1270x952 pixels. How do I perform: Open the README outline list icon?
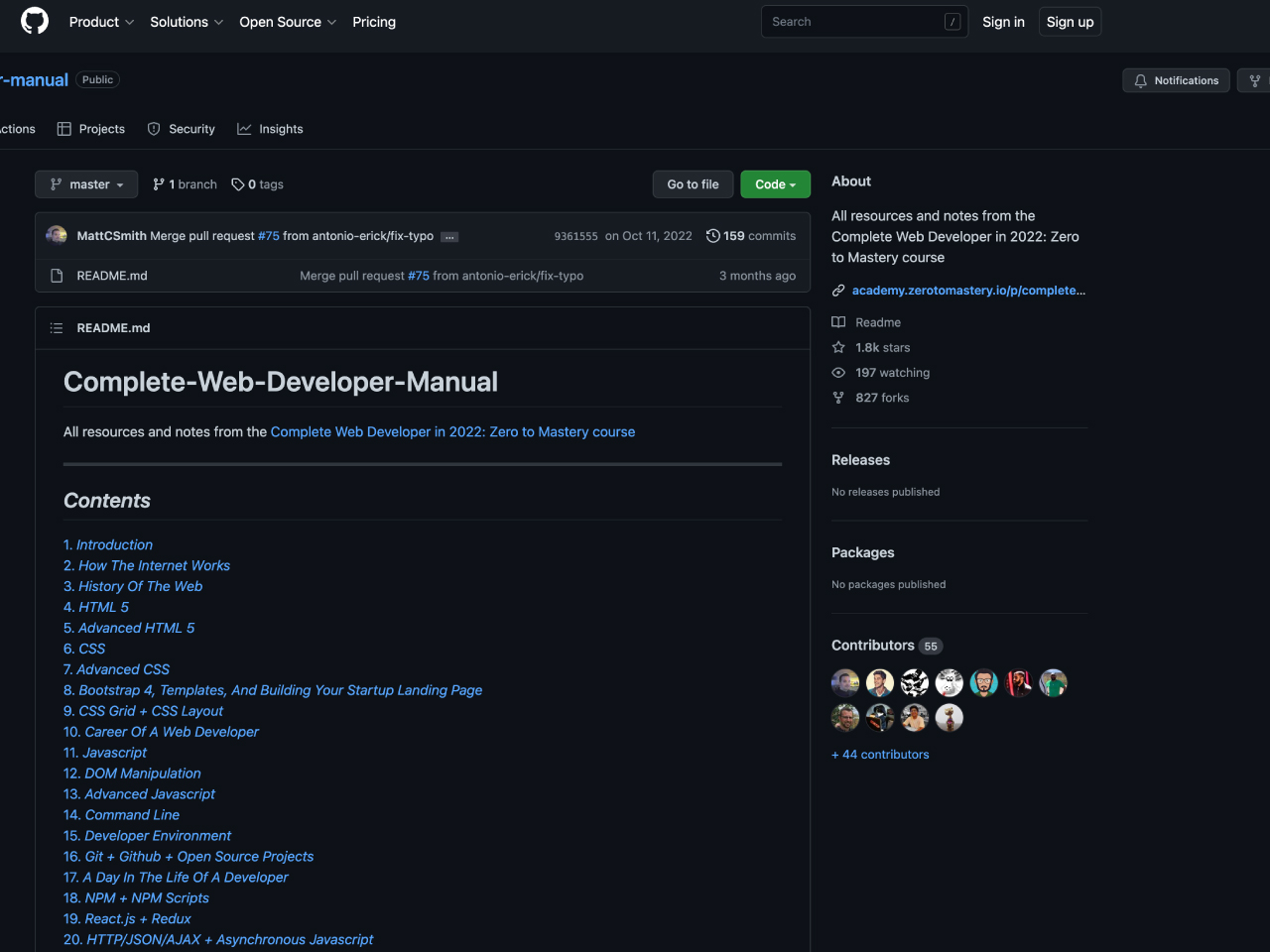[x=57, y=328]
